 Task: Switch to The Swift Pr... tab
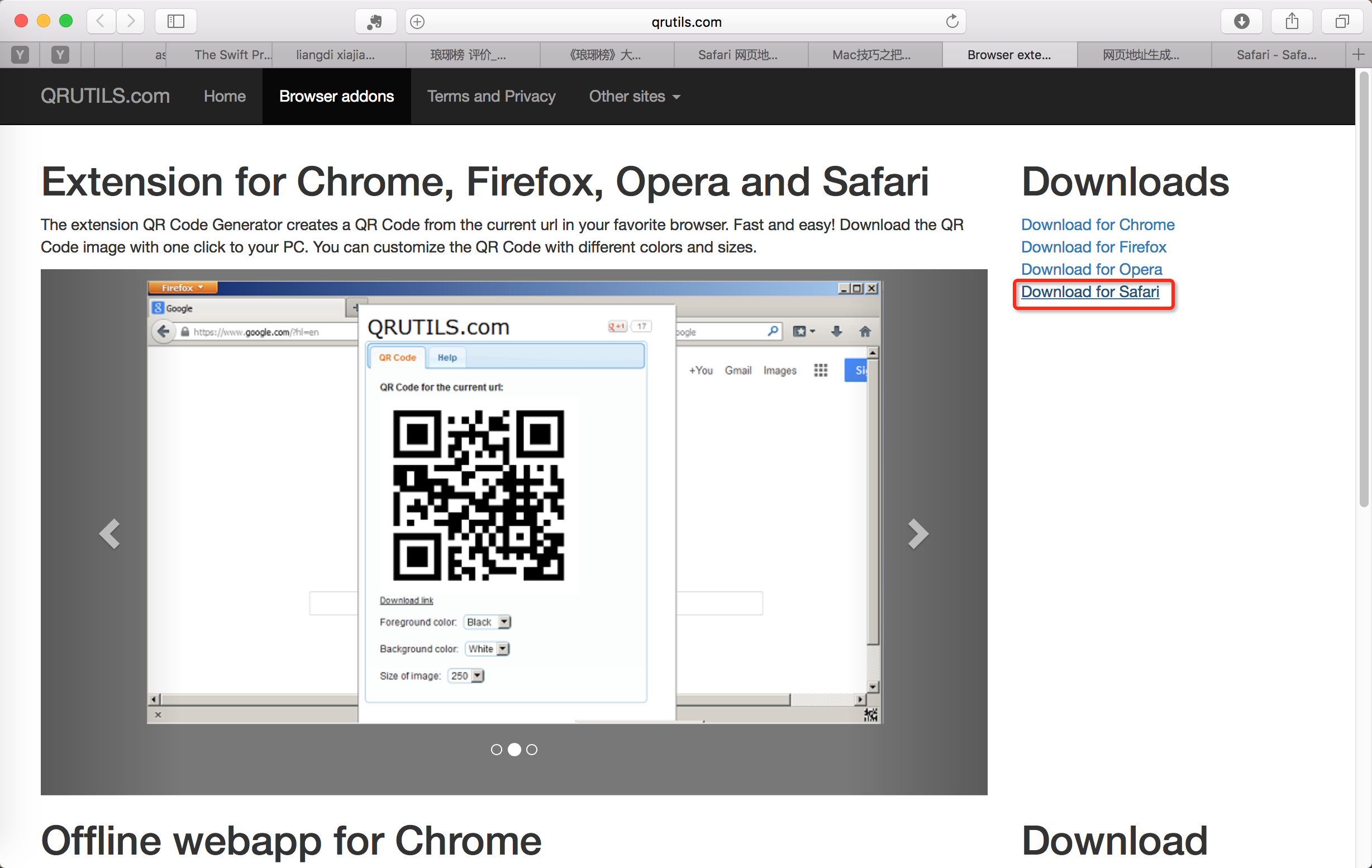[x=232, y=55]
